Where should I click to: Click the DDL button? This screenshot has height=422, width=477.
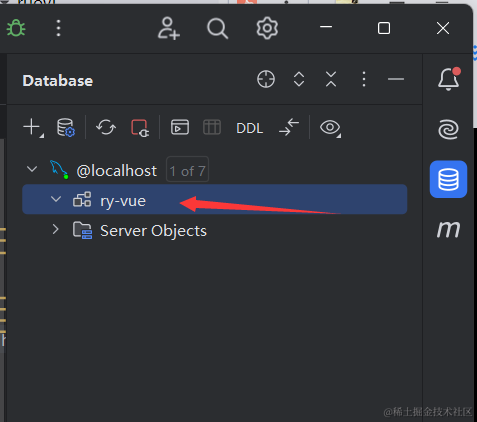tap(249, 128)
